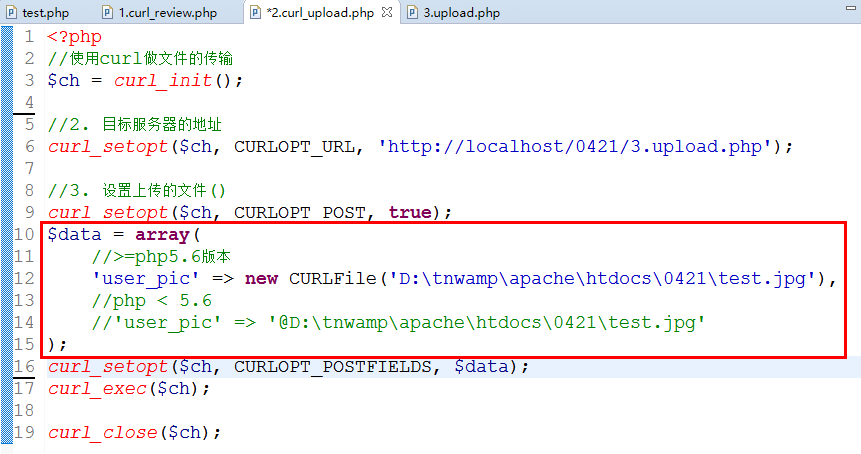861x454 pixels.
Task: Click line number 6 in the gutter
Action: 29,147
